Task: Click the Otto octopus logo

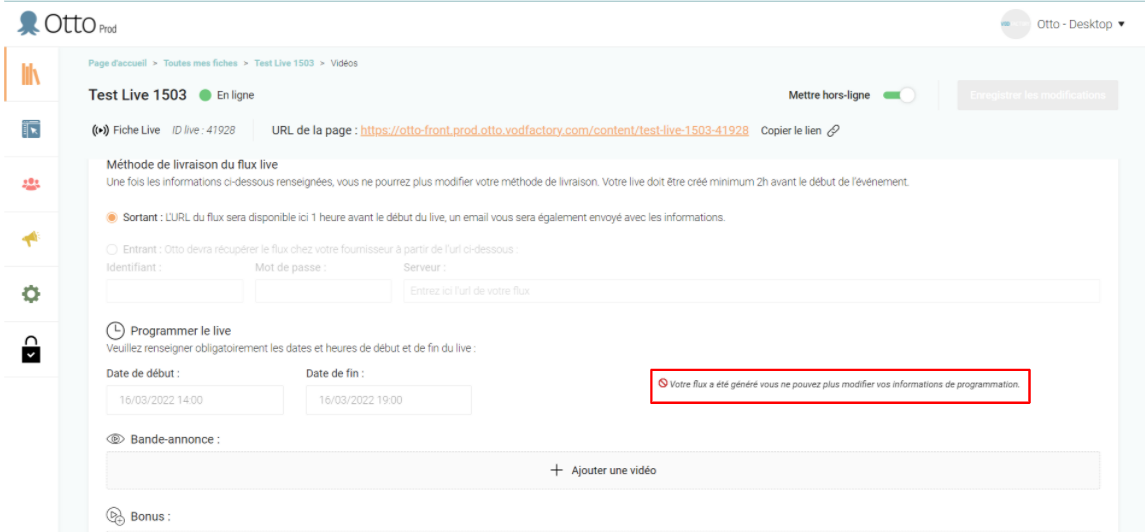Action: pos(28,23)
